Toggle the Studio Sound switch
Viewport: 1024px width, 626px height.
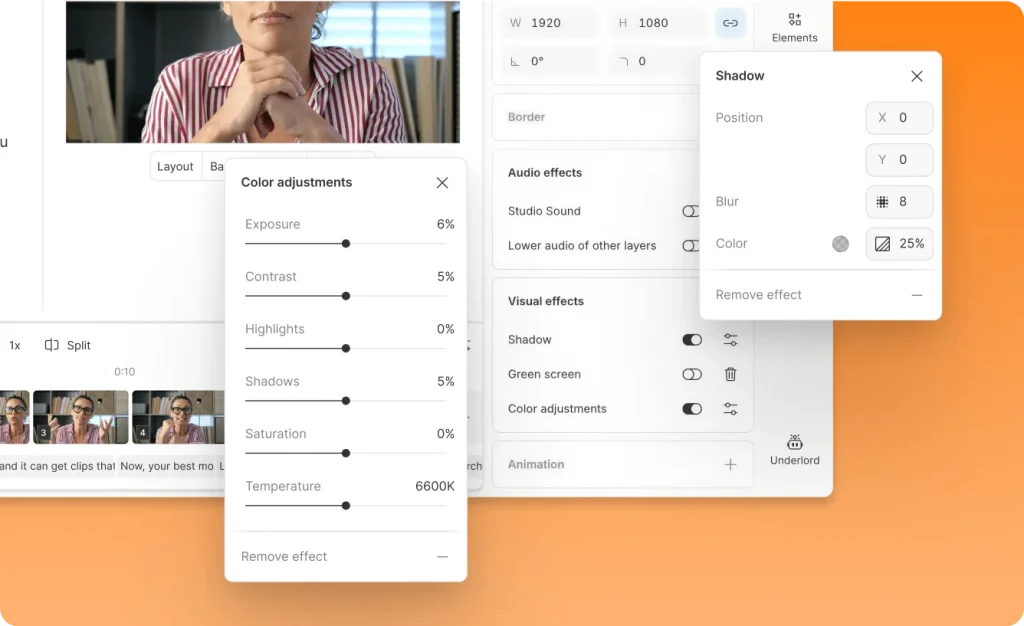coord(690,211)
